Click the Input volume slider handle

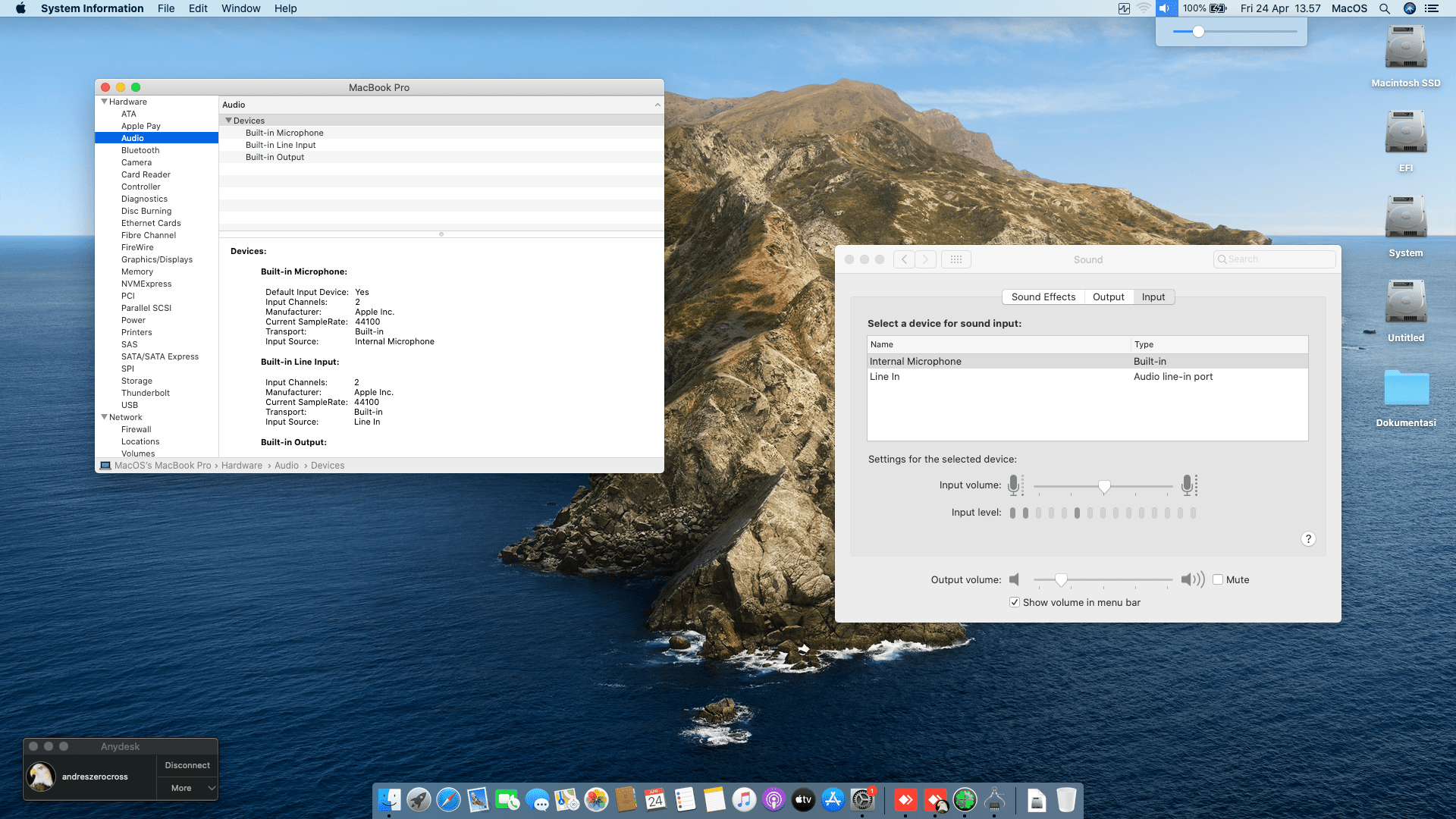click(x=1104, y=486)
